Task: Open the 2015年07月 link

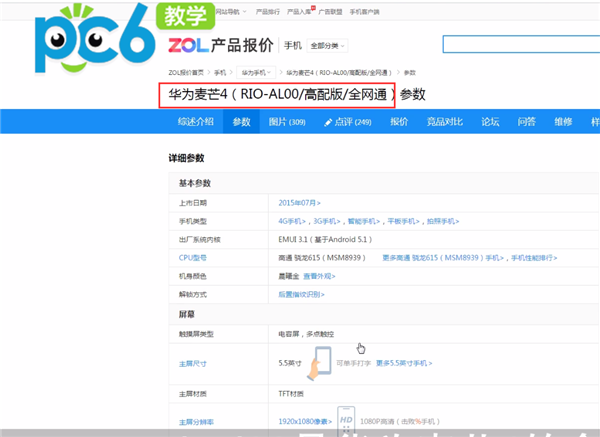Action: [299, 203]
